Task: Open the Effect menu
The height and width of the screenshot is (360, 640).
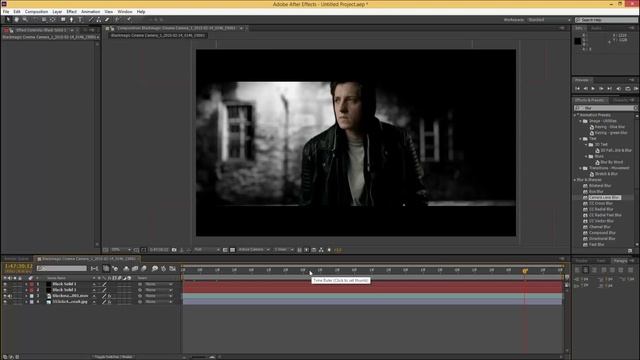Action: point(71,12)
